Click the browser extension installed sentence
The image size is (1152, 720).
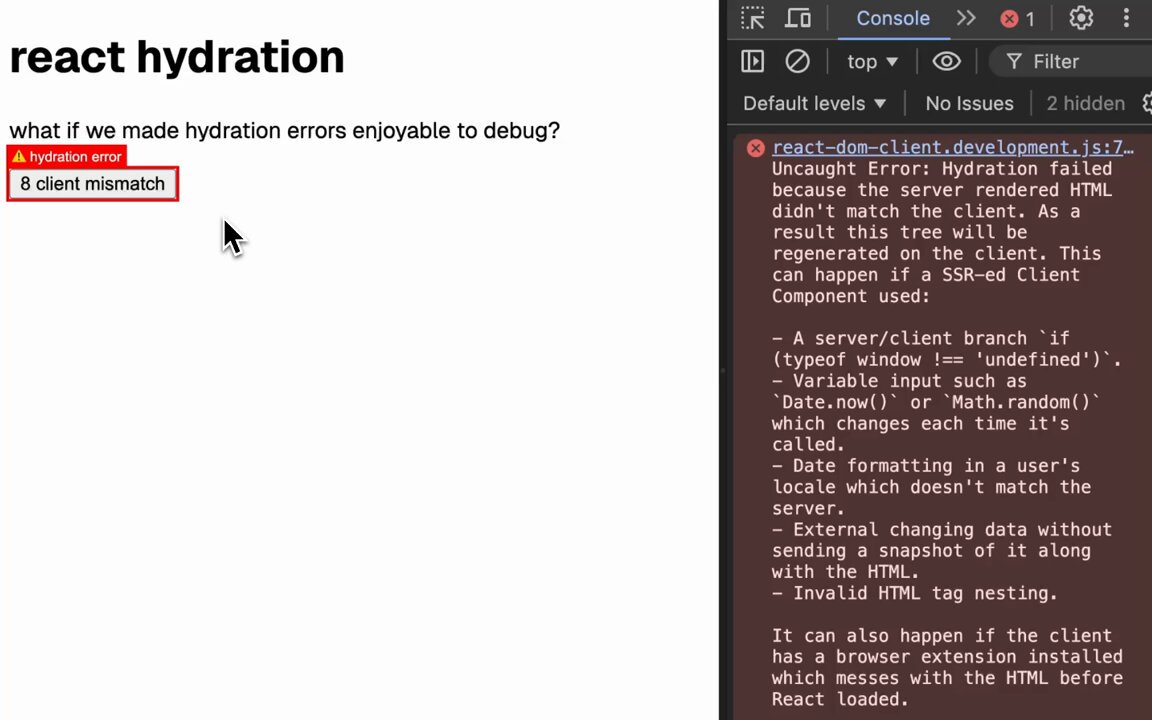[x=948, y=667]
